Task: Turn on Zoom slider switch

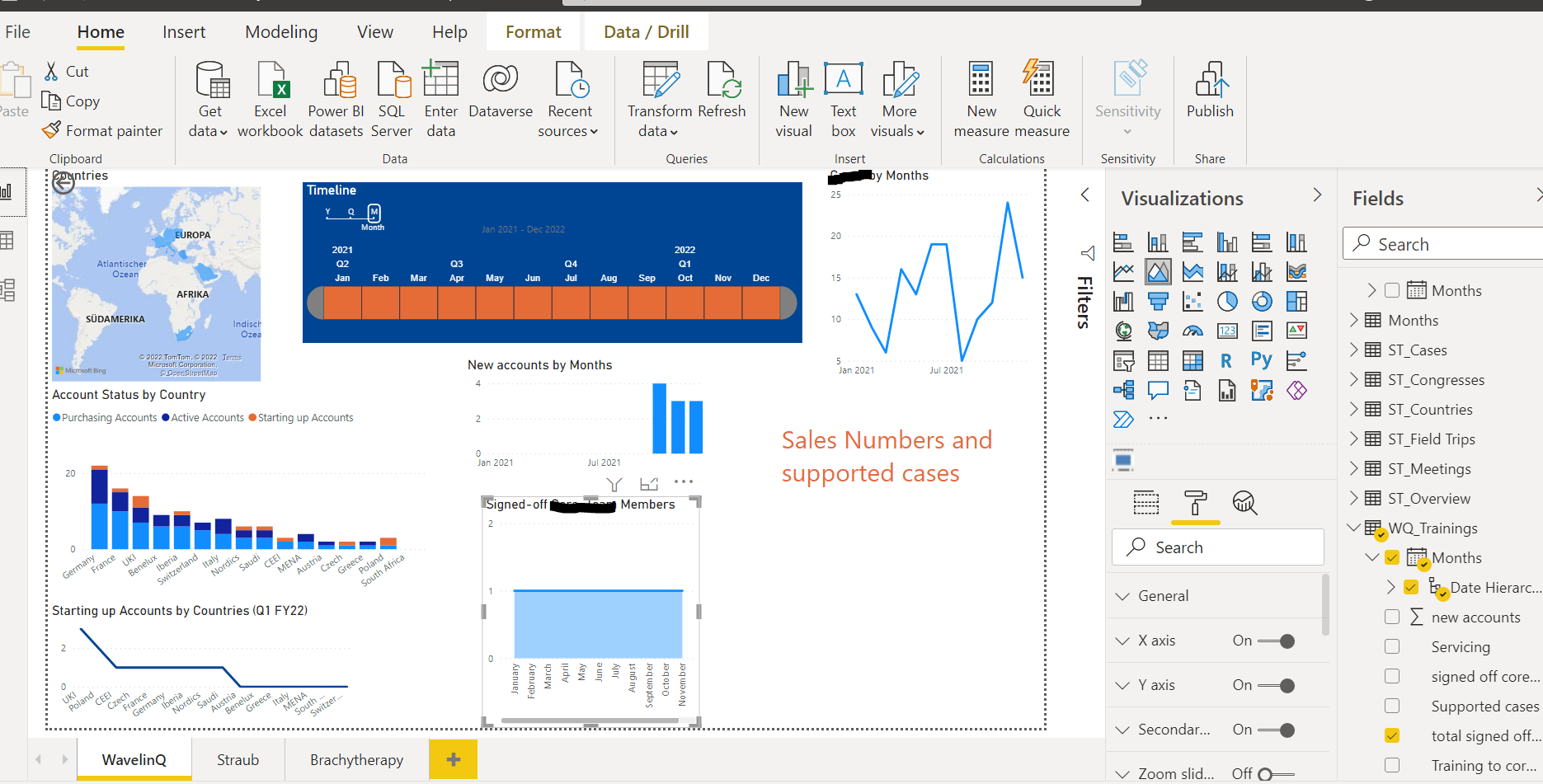Action: pos(1276,774)
